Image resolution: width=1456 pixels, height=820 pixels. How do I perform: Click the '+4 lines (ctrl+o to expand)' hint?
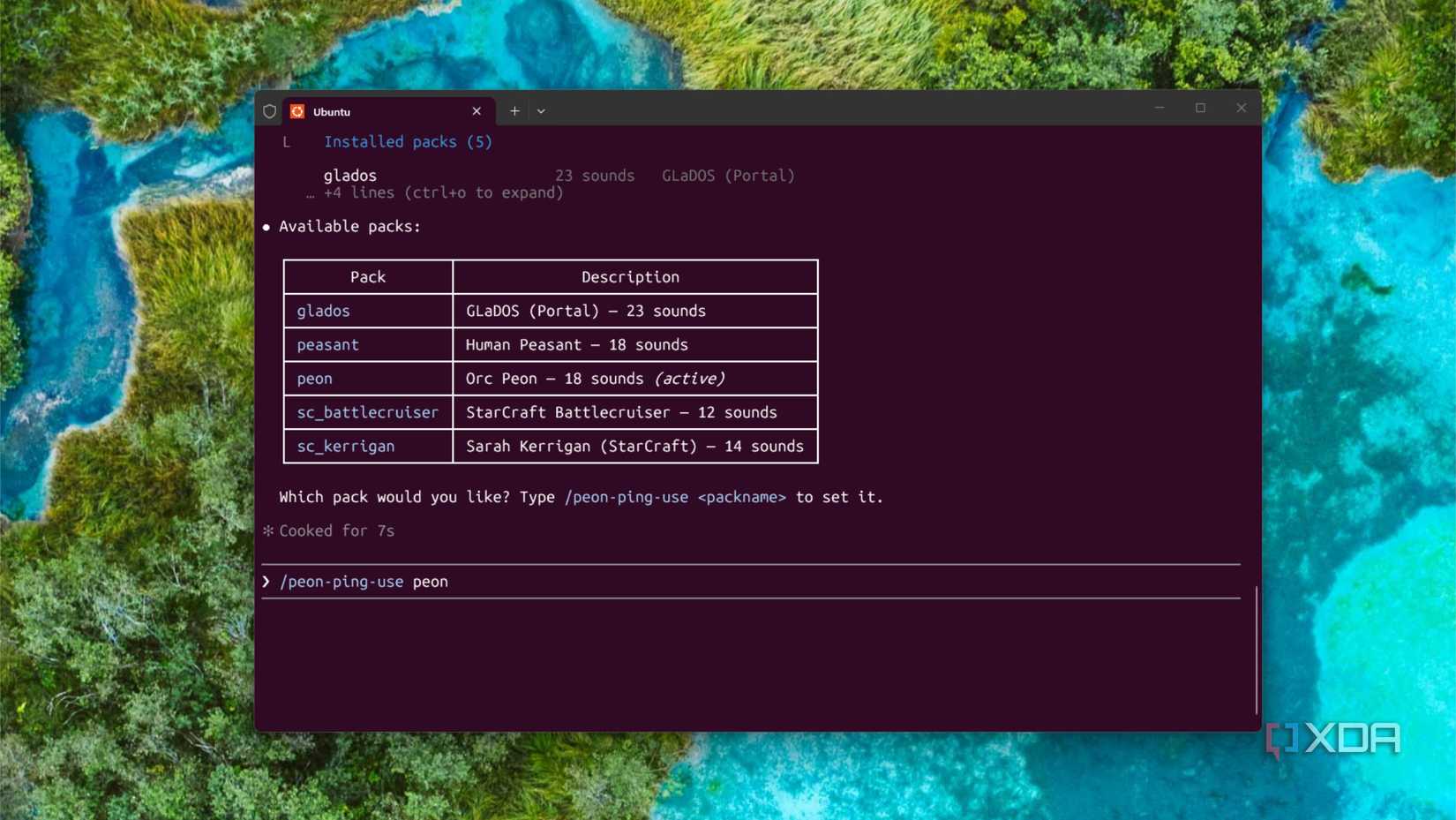tap(443, 192)
